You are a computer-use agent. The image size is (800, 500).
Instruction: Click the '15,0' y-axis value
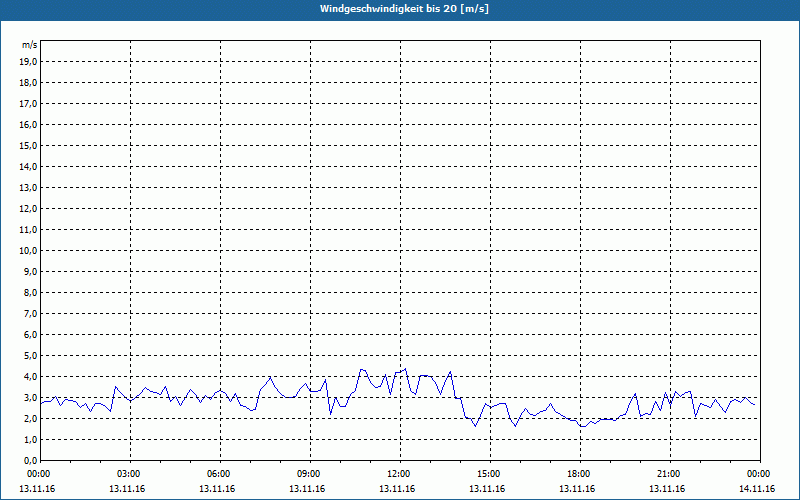click(28, 145)
